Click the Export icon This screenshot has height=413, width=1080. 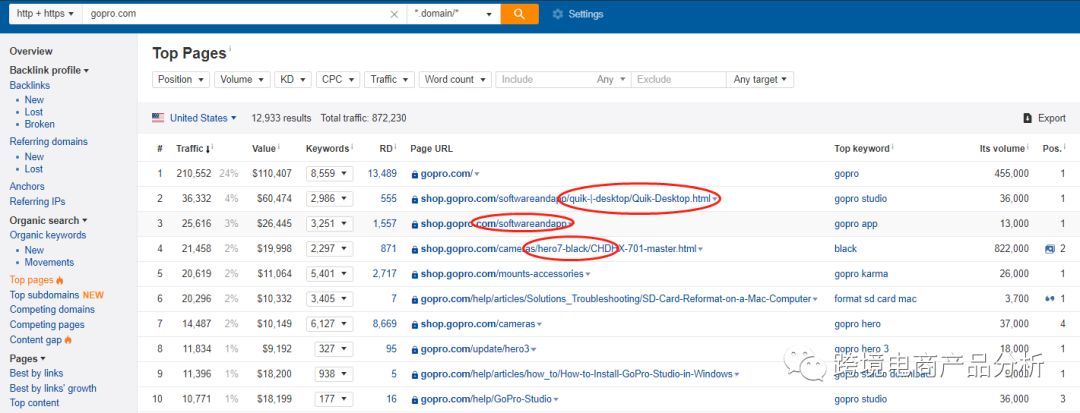[1027, 118]
